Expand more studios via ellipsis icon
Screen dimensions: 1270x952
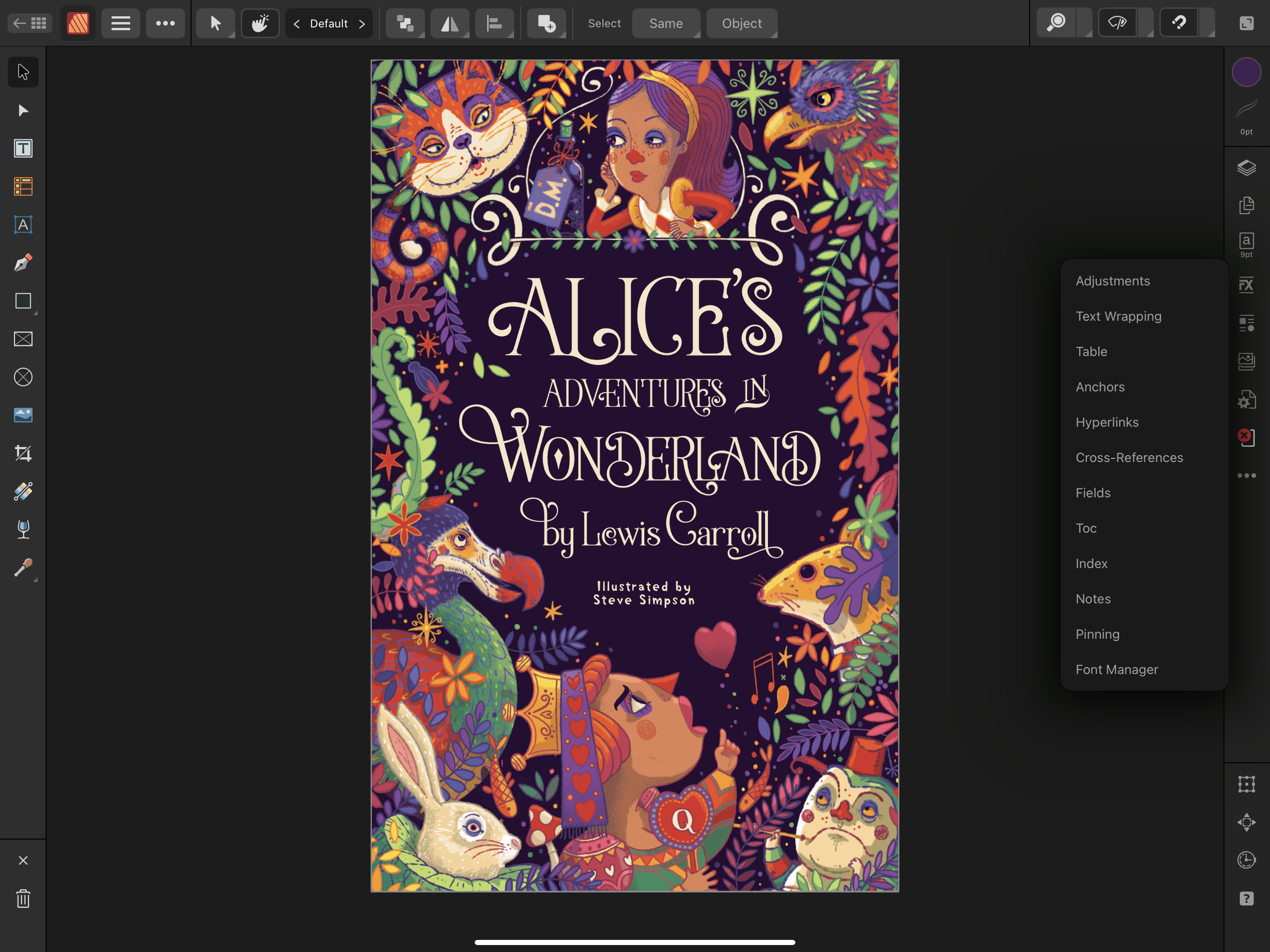1246,476
